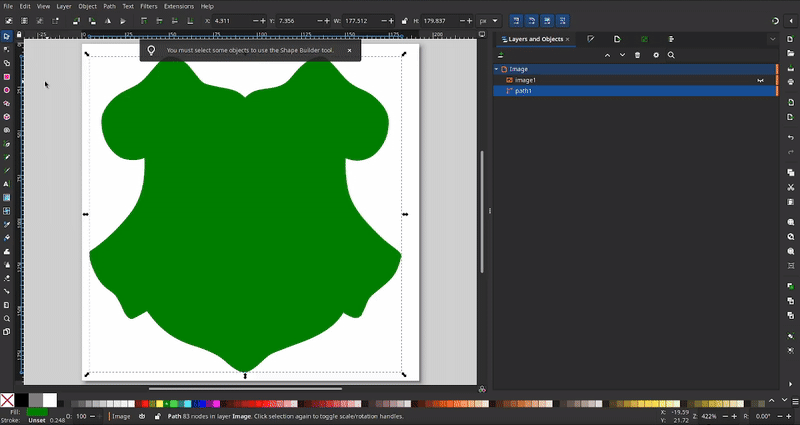Click the Add layer icon
The width and height of the screenshot is (800, 425).
(x=501, y=55)
